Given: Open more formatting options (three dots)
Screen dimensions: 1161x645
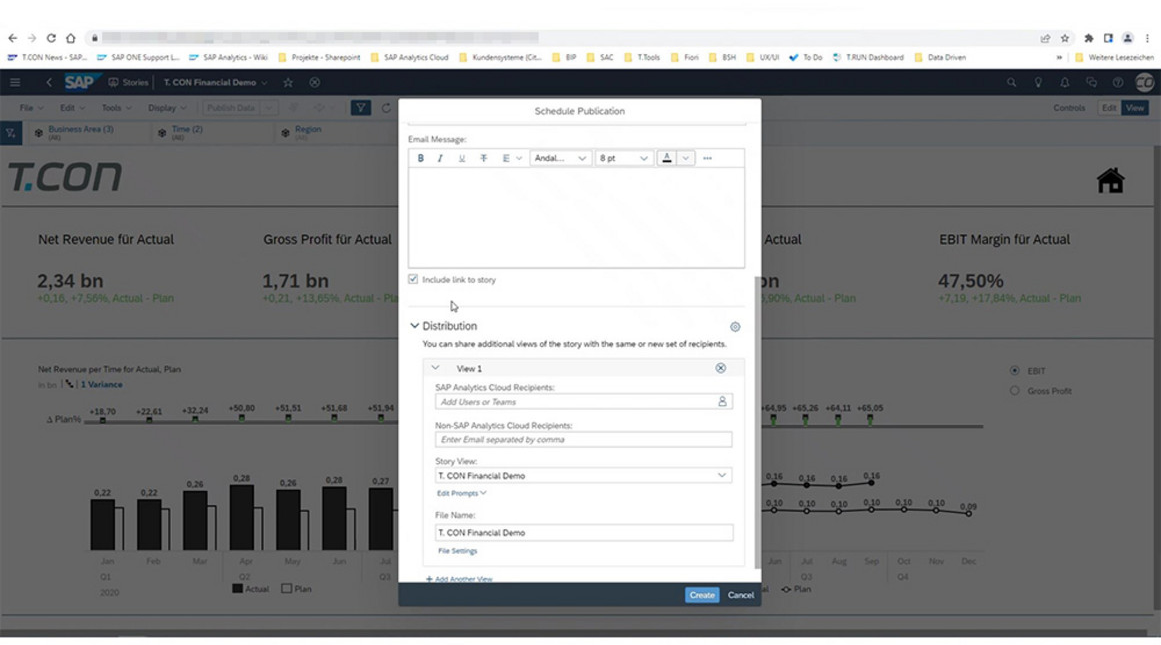Looking at the screenshot, I should 707,158.
